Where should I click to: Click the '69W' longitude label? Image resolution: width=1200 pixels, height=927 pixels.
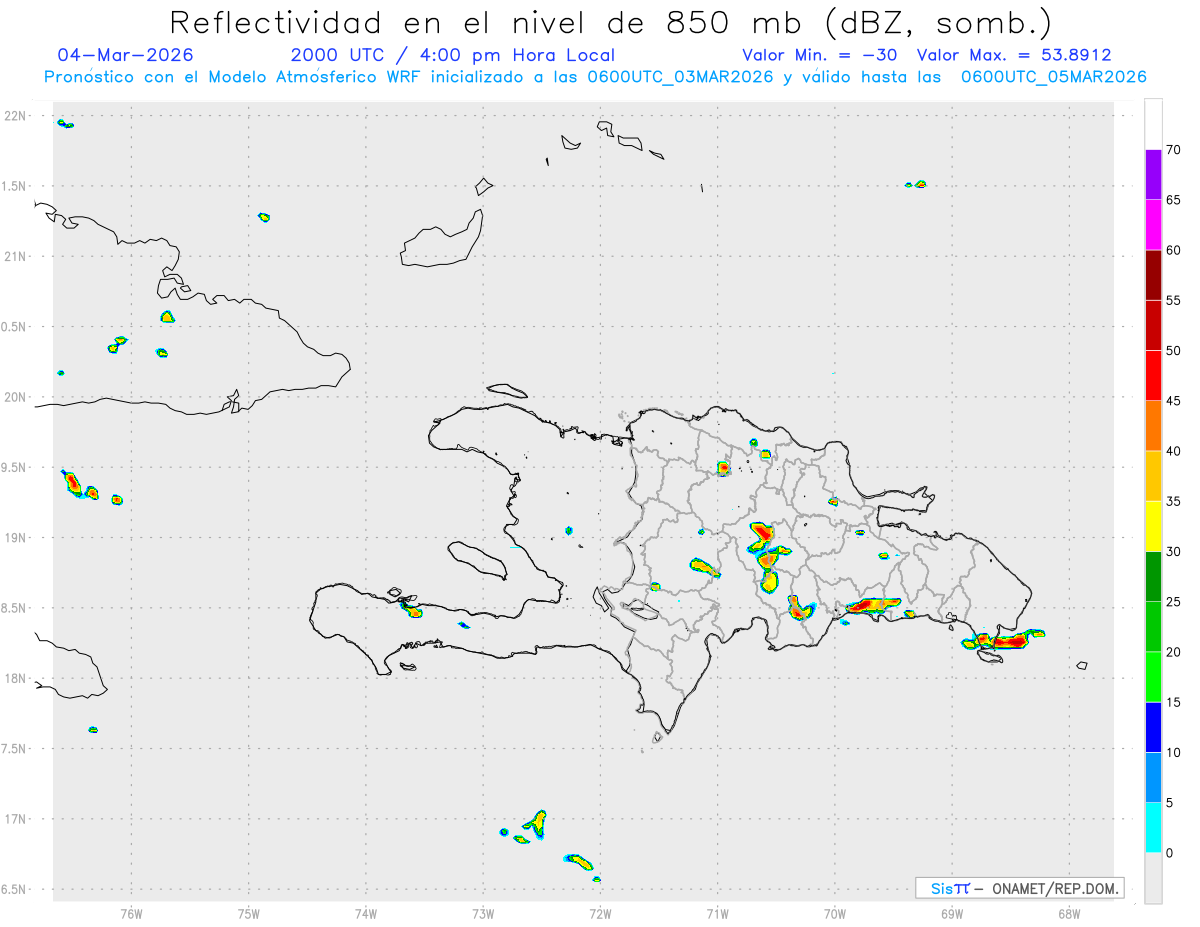tap(951, 913)
